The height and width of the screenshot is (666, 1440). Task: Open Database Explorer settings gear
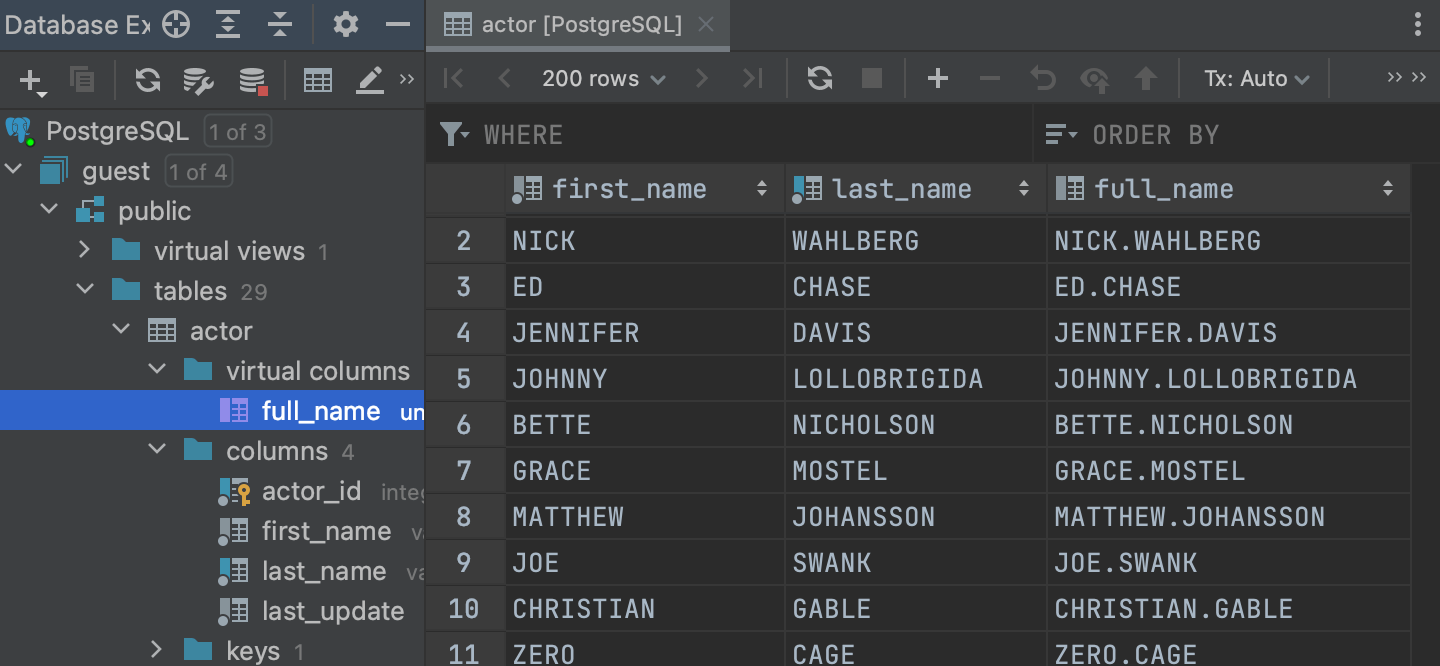[x=346, y=25]
